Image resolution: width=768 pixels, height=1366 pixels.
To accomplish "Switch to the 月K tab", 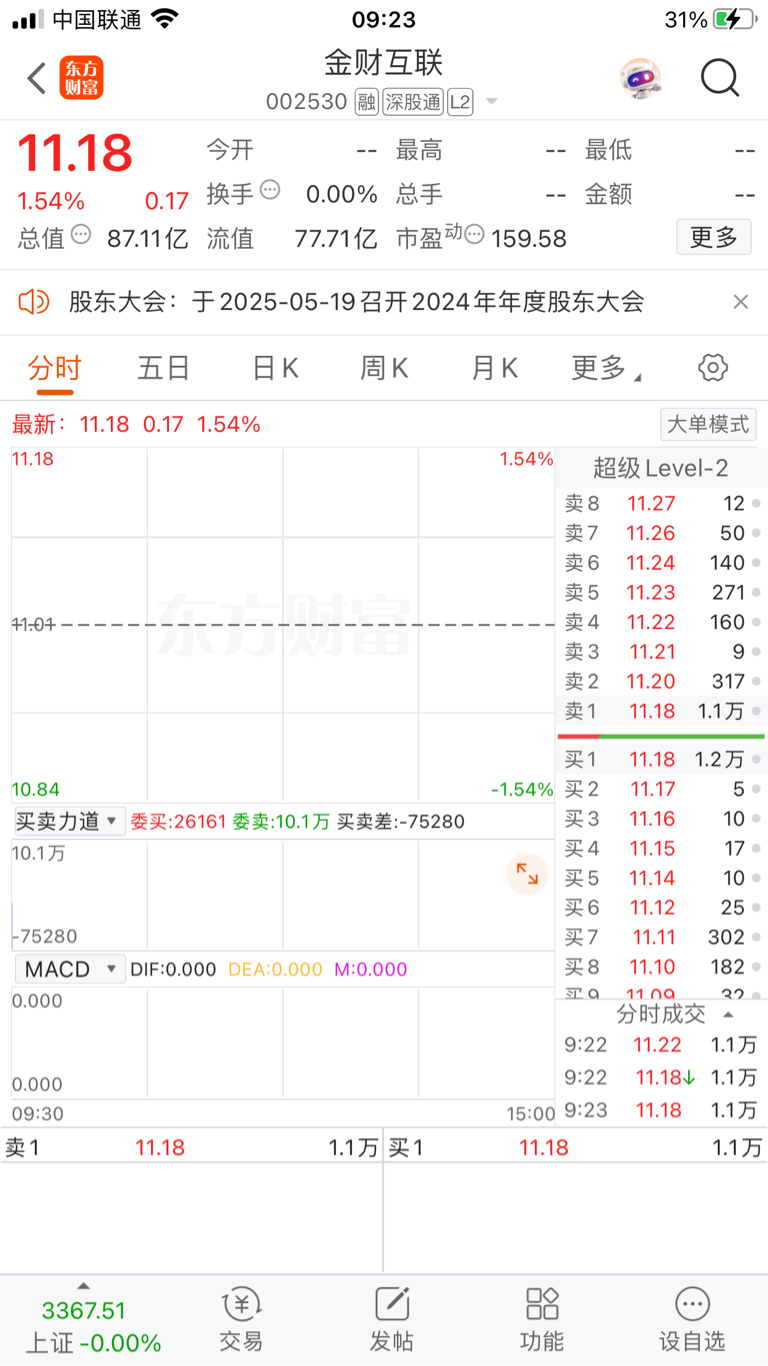I will point(495,368).
